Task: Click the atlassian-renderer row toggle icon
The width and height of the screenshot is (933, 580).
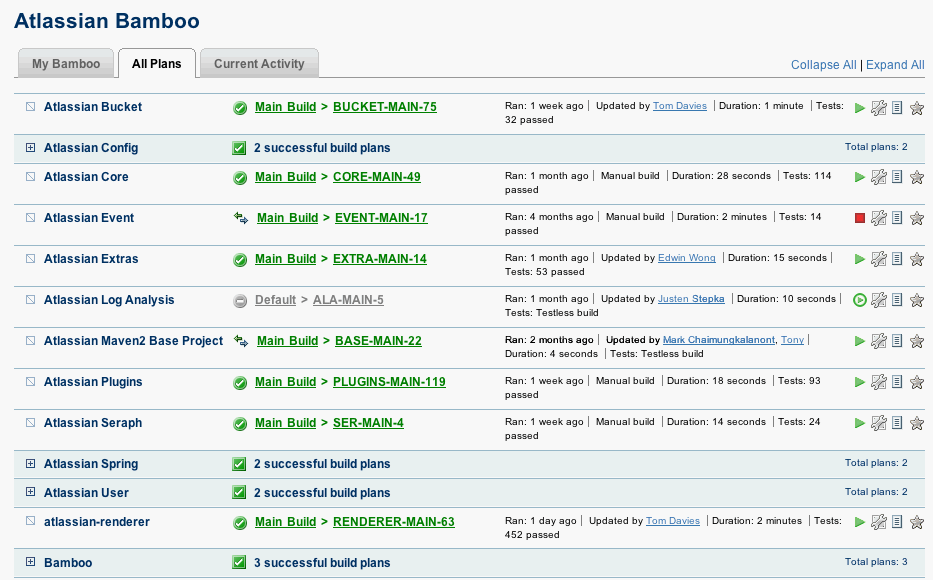Action: point(30,521)
